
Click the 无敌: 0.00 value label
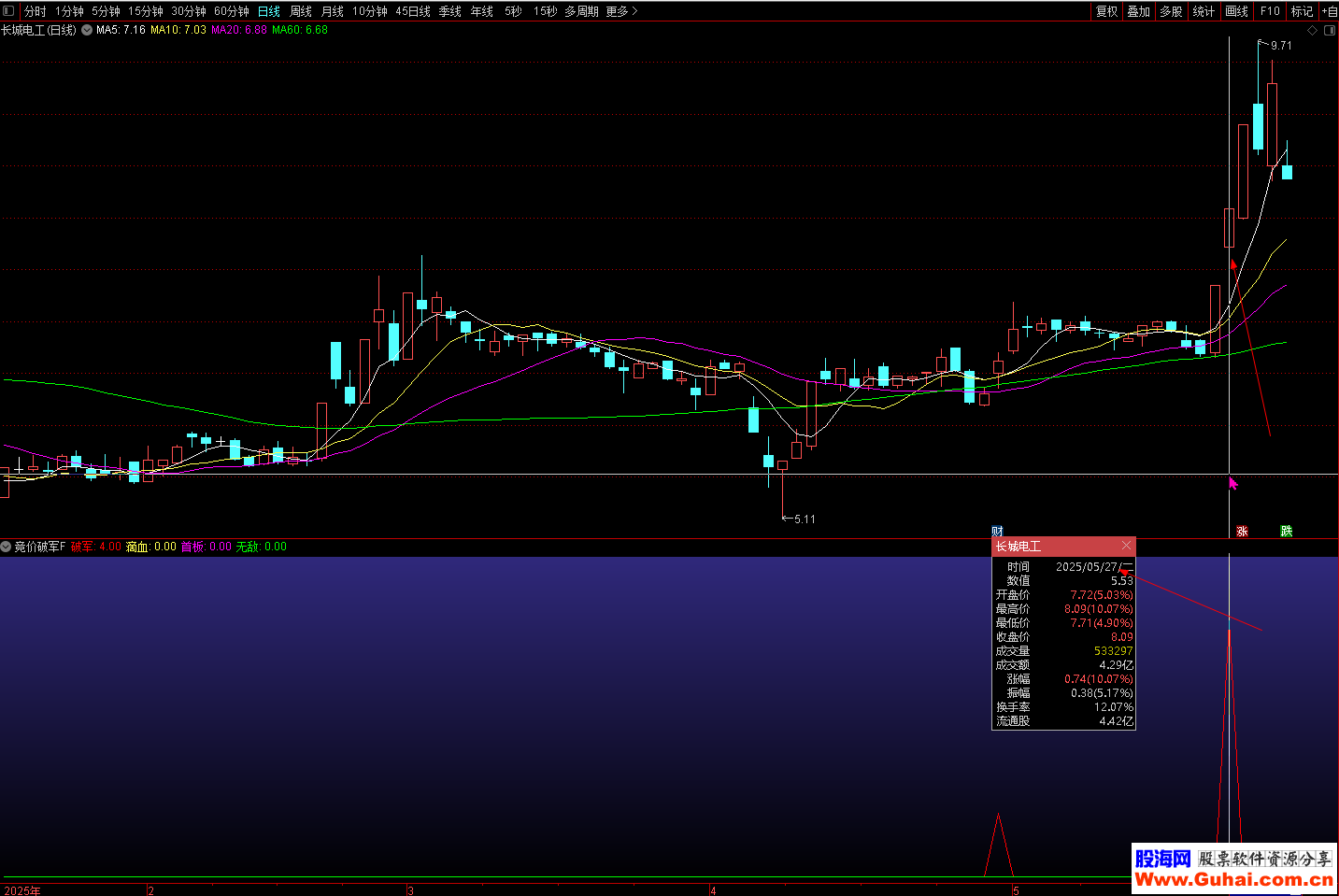coord(262,547)
